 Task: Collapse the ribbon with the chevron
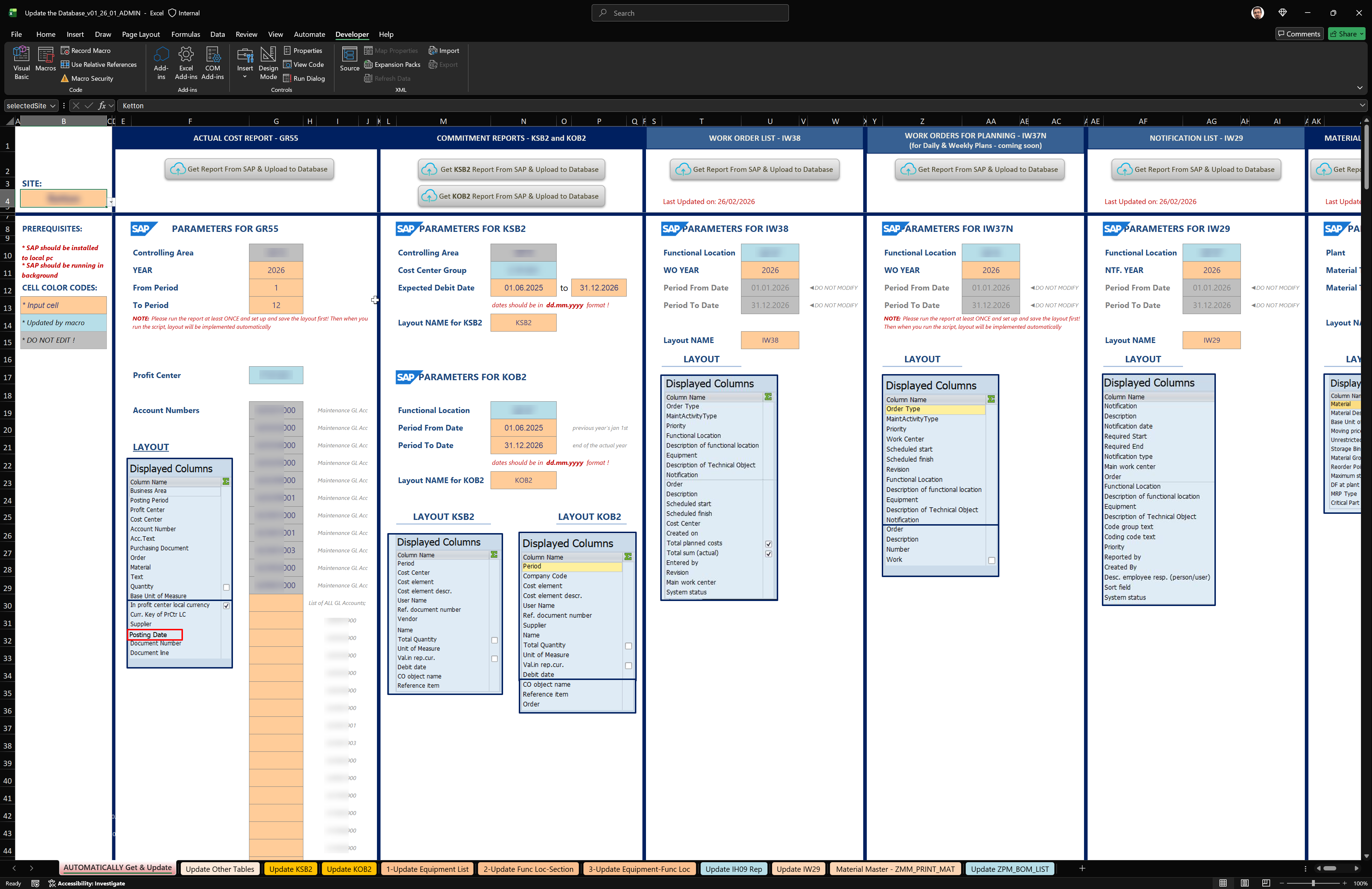click(x=1361, y=88)
